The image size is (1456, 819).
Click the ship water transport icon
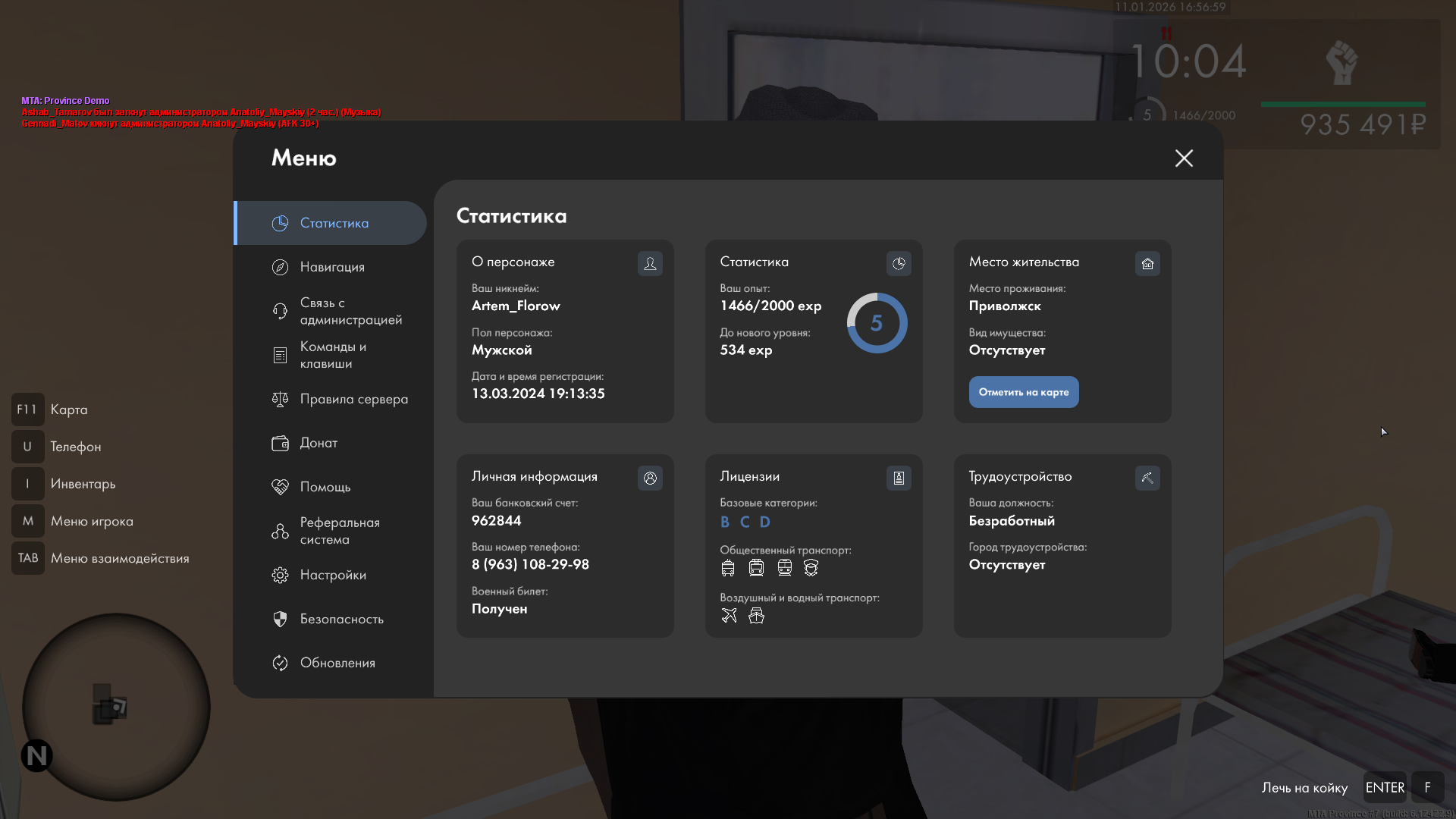pos(756,616)
